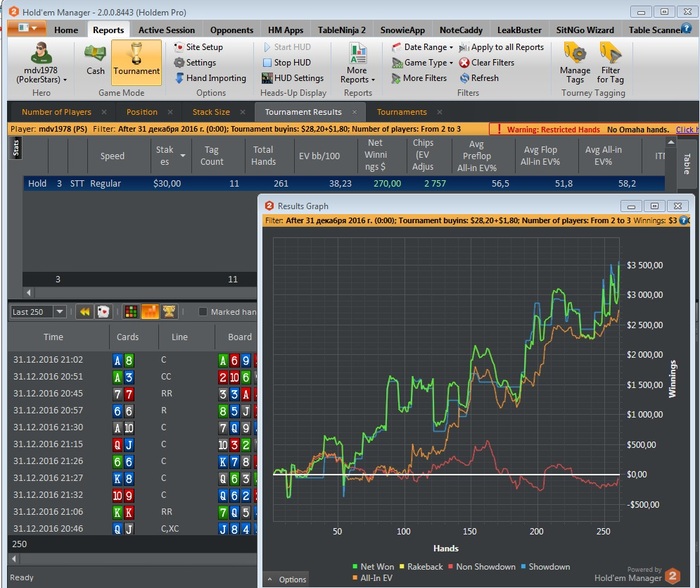
Task: Click the hand replayer cards icon
Action: (103, 312)
